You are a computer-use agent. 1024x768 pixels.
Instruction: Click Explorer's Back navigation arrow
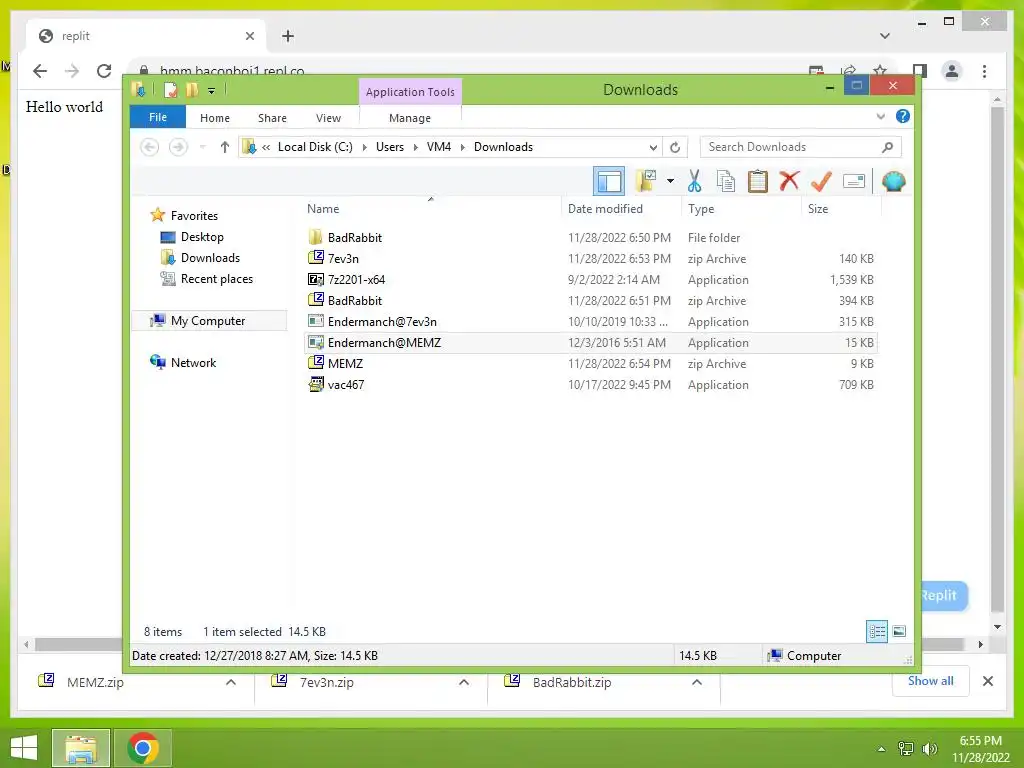[150, 147]
